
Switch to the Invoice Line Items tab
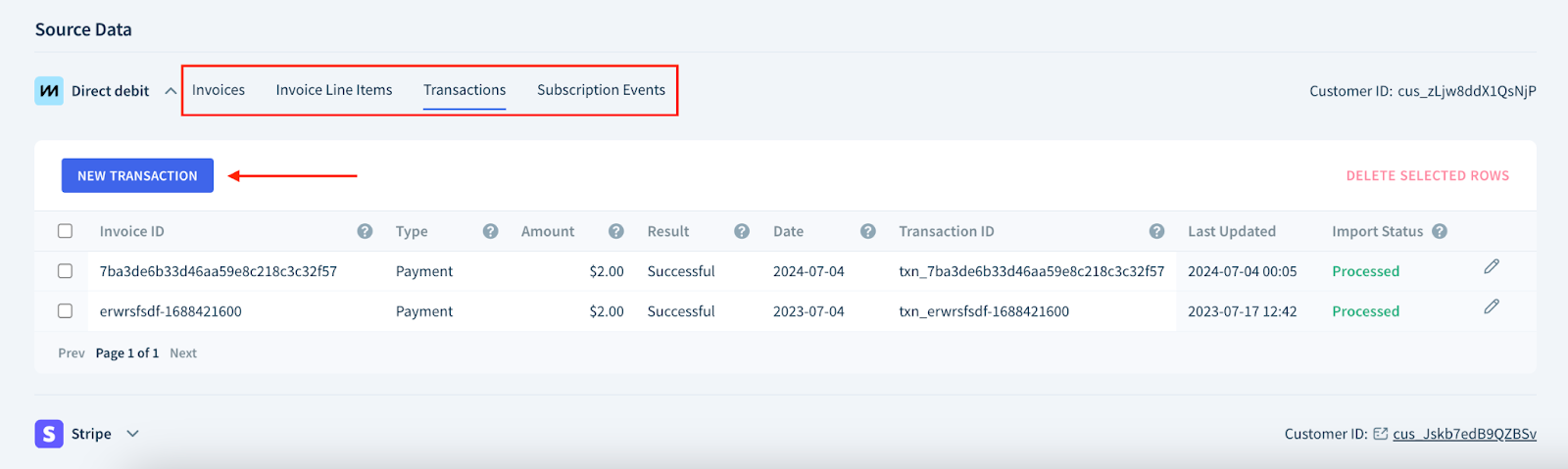tap(334, 90)
